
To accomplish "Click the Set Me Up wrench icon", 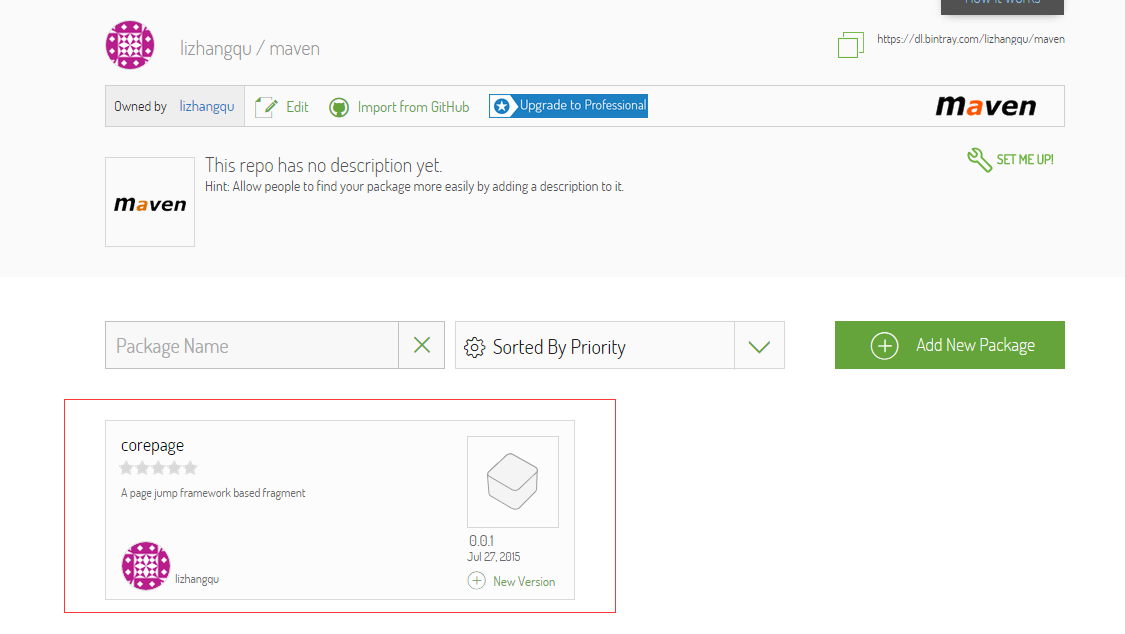I will coord(979,159).
